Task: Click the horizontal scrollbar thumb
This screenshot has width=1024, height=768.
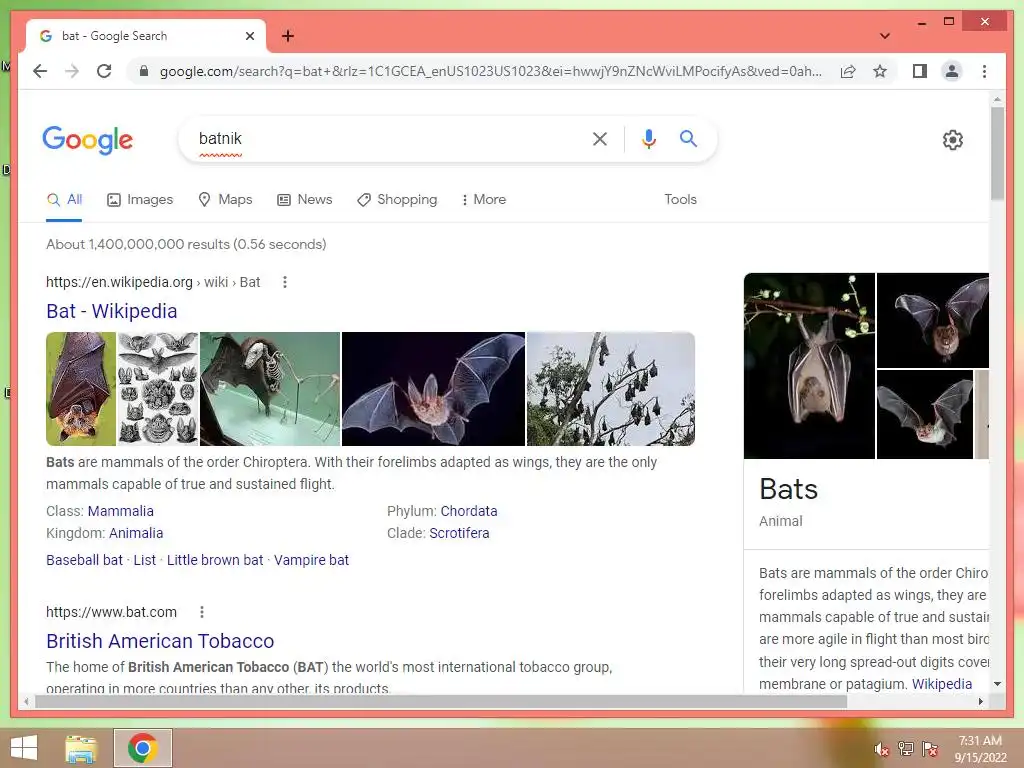Action: [x=441, y=701]
